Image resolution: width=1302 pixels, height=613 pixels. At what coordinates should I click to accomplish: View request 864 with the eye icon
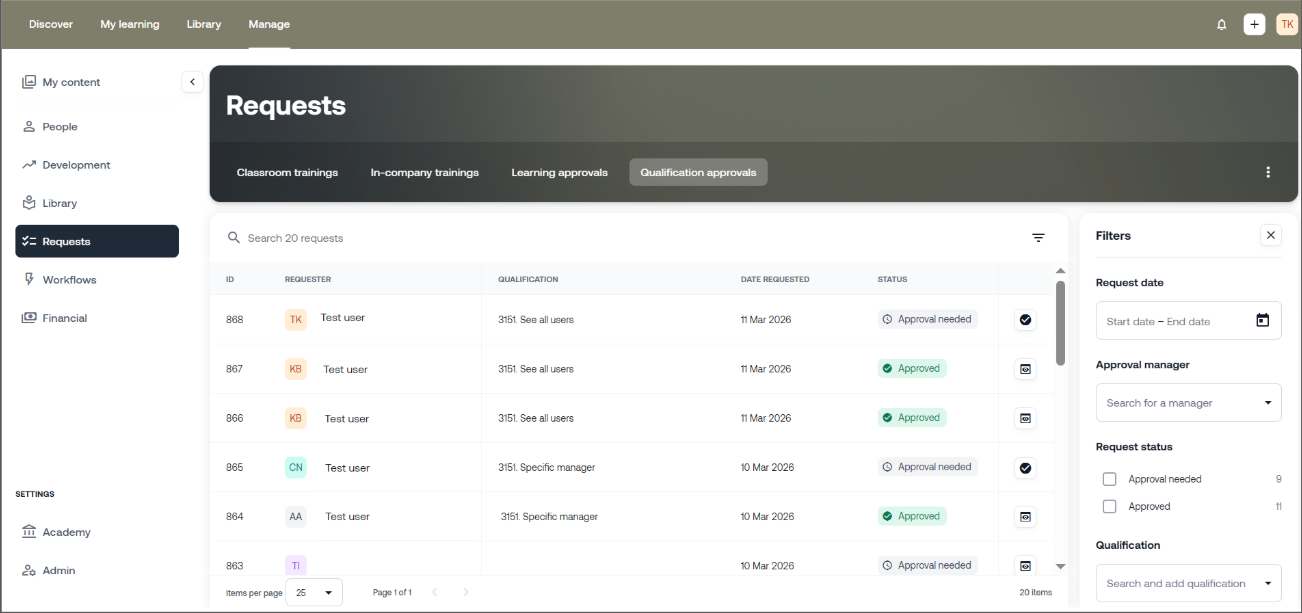coord(1025,516)
